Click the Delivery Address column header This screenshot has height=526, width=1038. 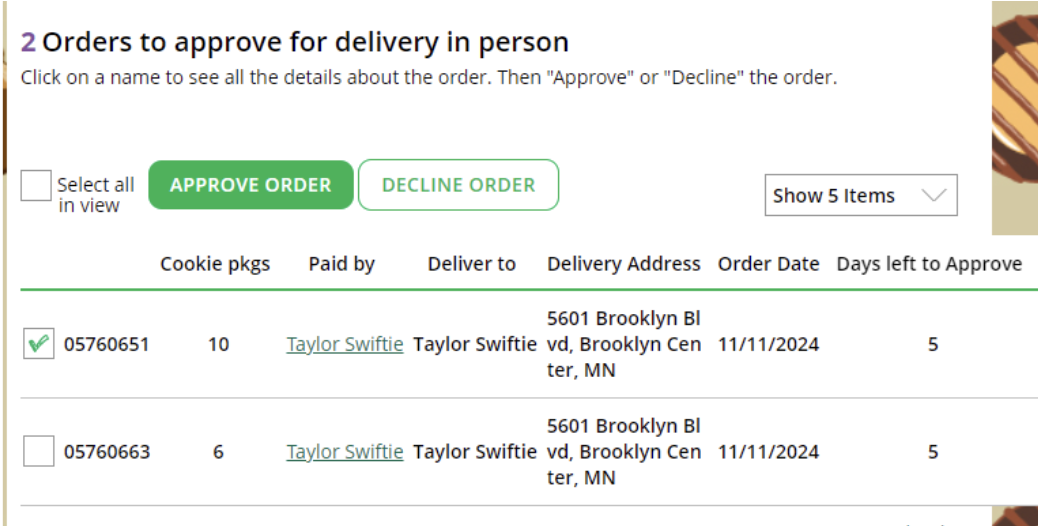coord(624,264)
